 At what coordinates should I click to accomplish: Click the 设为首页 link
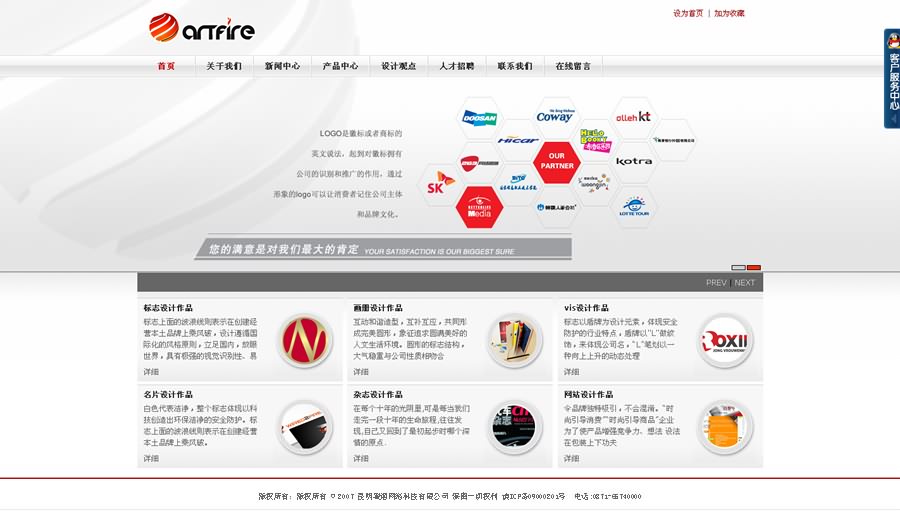click(x=688, y=13)
